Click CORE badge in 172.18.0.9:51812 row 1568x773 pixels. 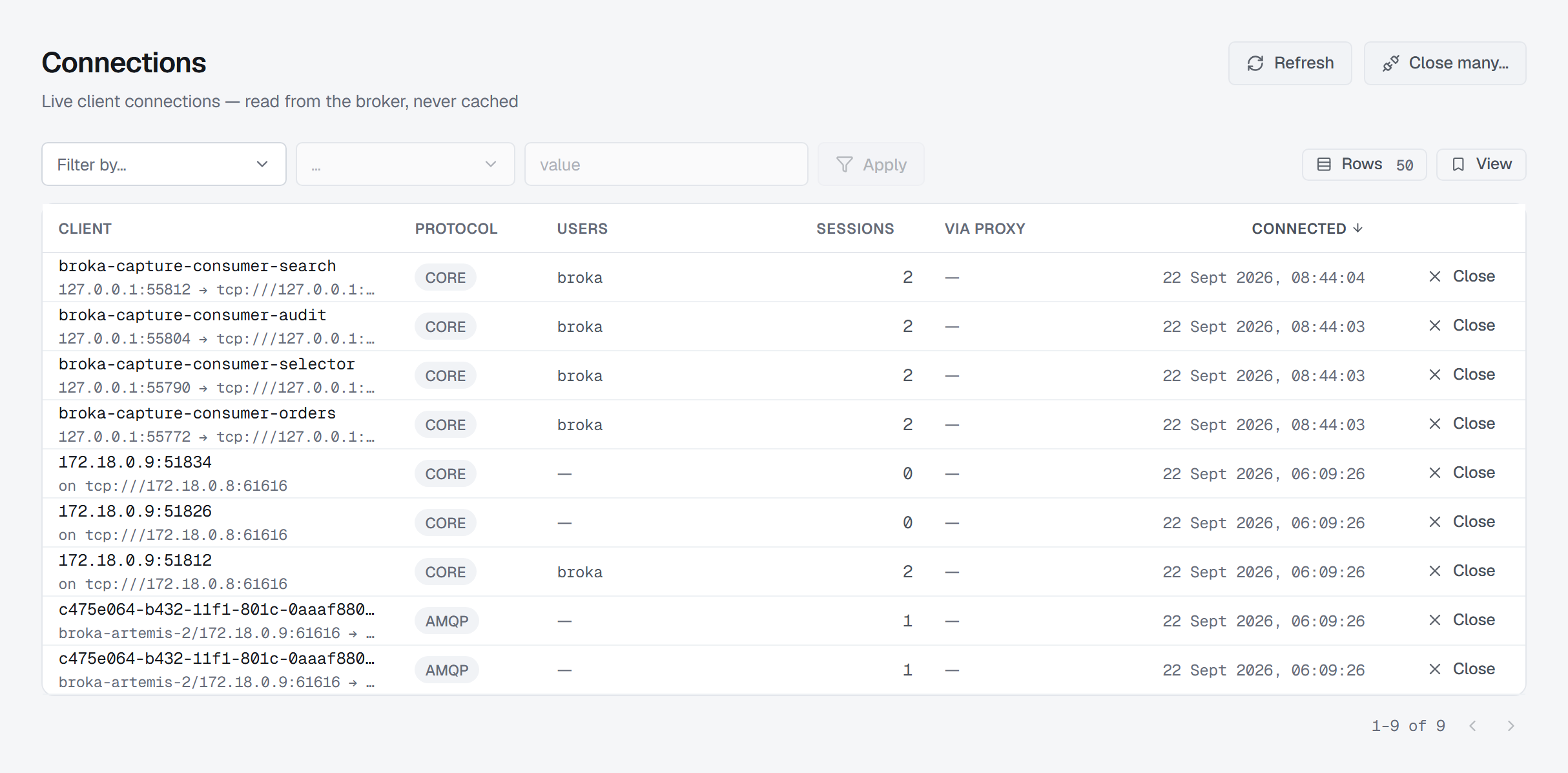(x=446, y=572)
